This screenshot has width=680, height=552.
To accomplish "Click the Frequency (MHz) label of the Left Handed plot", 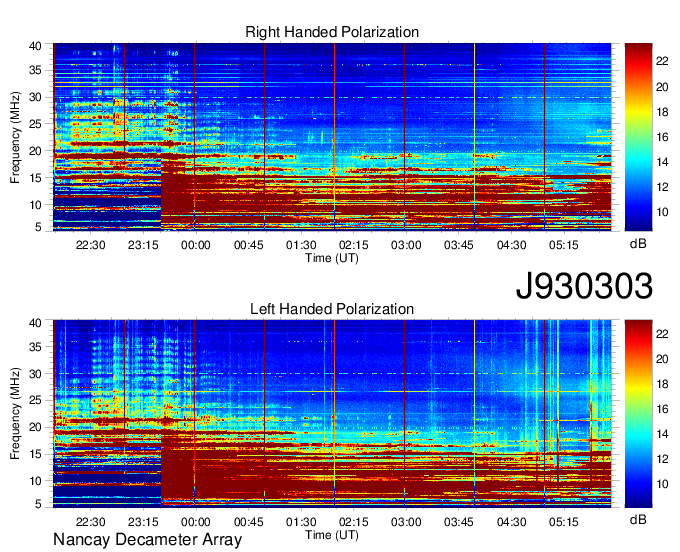I will [x=15, y=414].
